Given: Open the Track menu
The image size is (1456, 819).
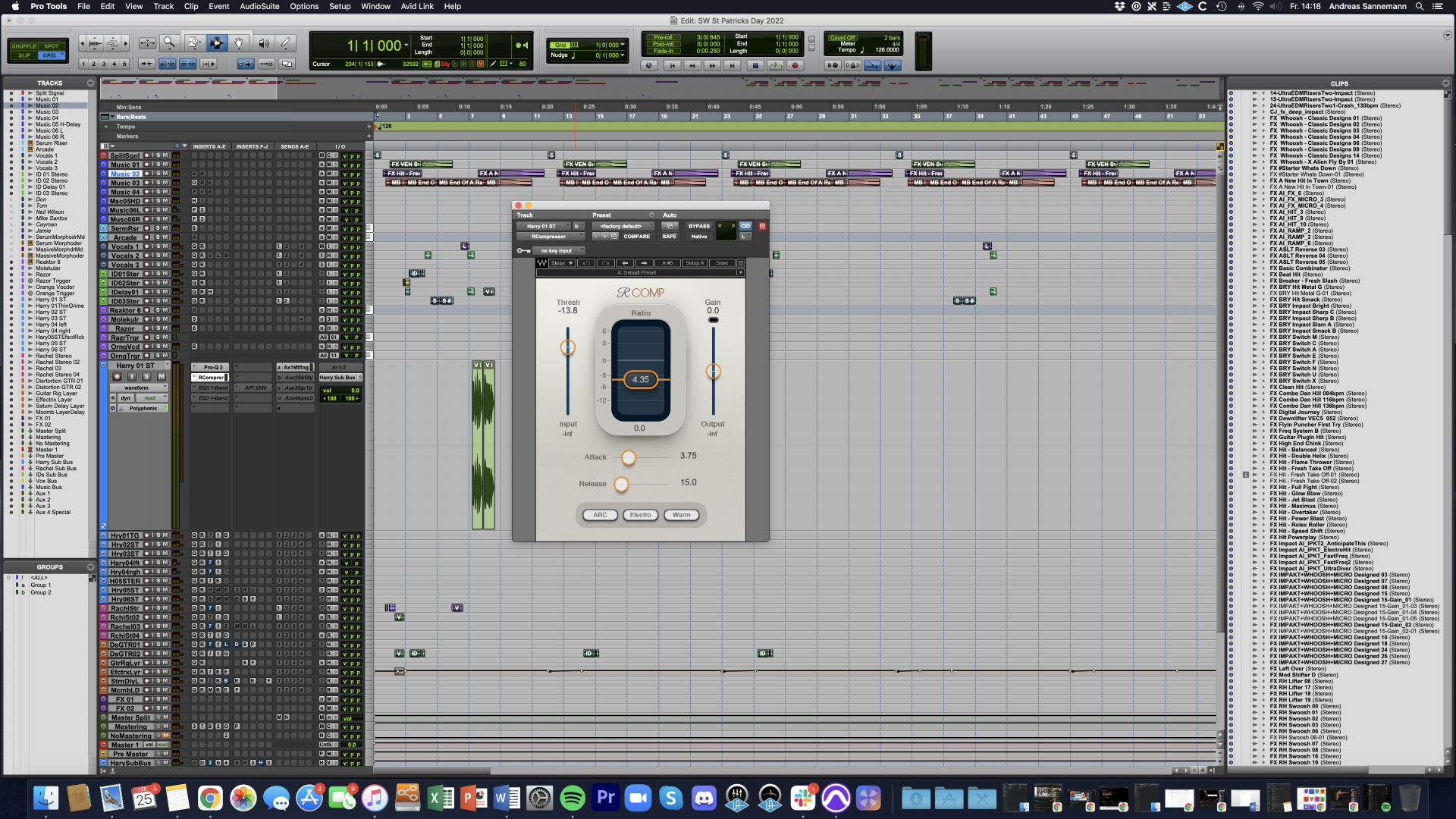Looking at the screenshot, I should pyautogui.click(x=163, y=6).
